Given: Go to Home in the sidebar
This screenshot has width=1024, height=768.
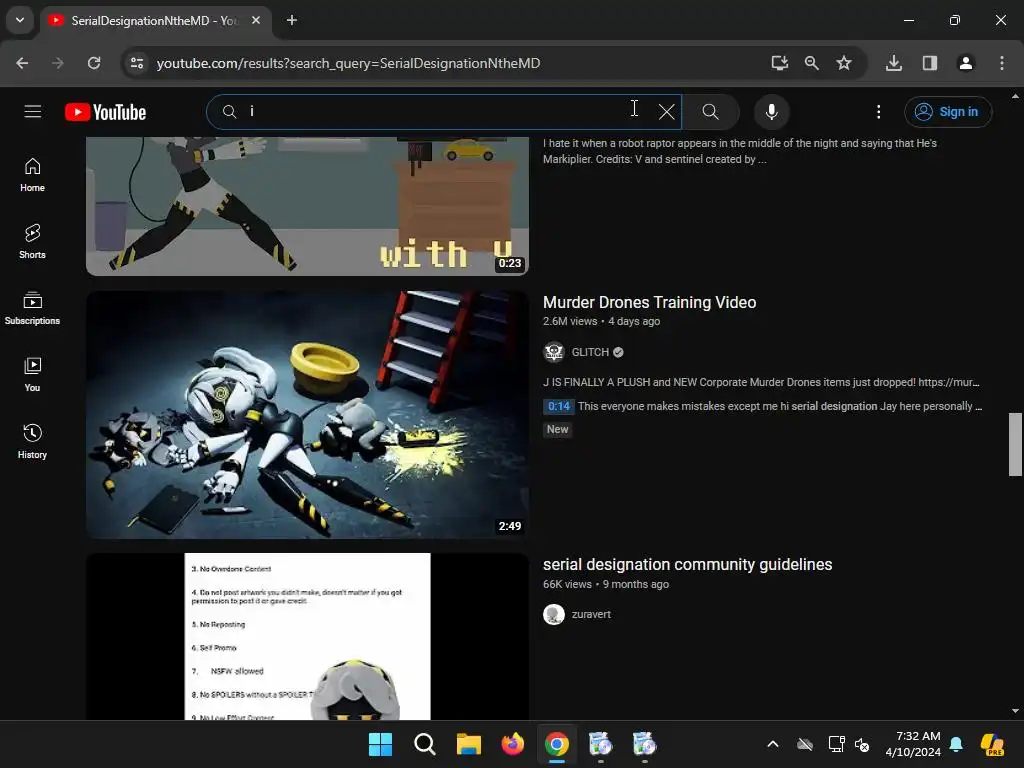Looking at the screenshot, I should point(32,175).
